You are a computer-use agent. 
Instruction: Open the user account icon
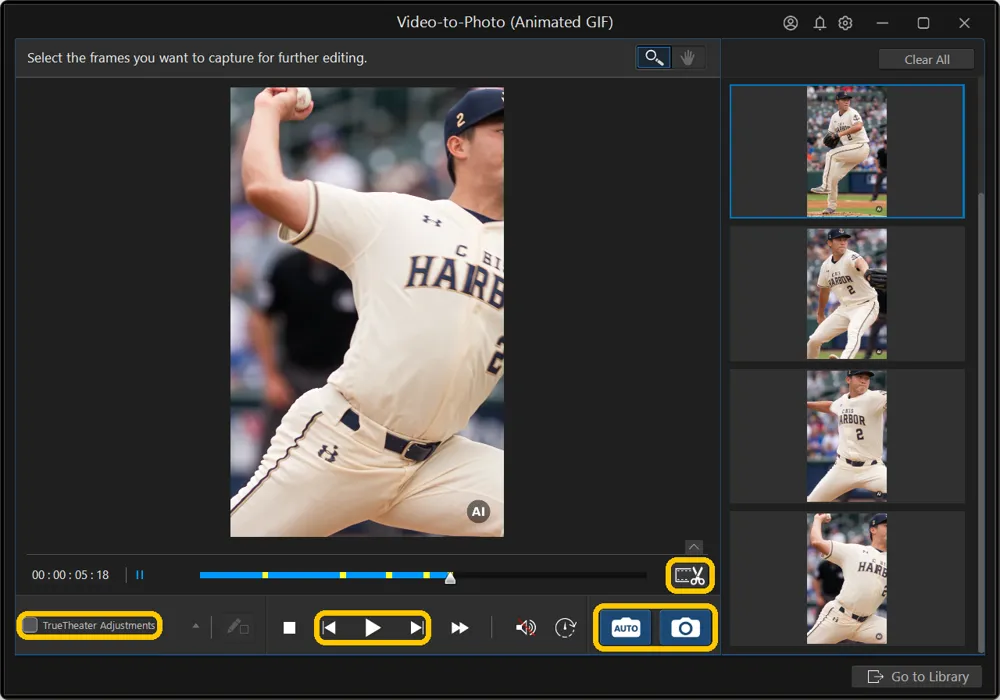pos(790,23)
